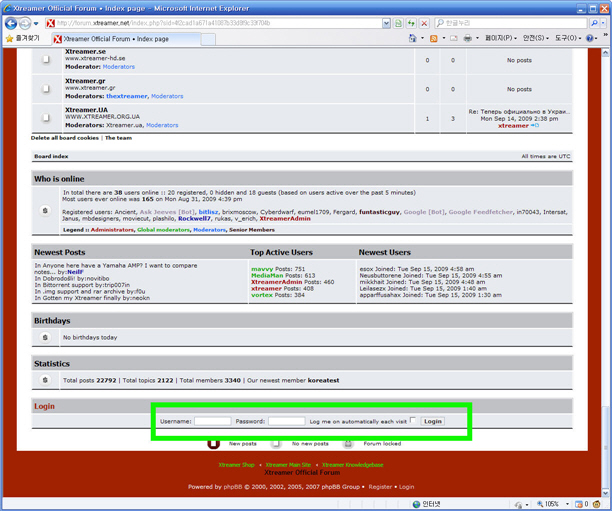Click the Birthdays section icon
This screenshot has width=612, height=511.
coord(45,337)
